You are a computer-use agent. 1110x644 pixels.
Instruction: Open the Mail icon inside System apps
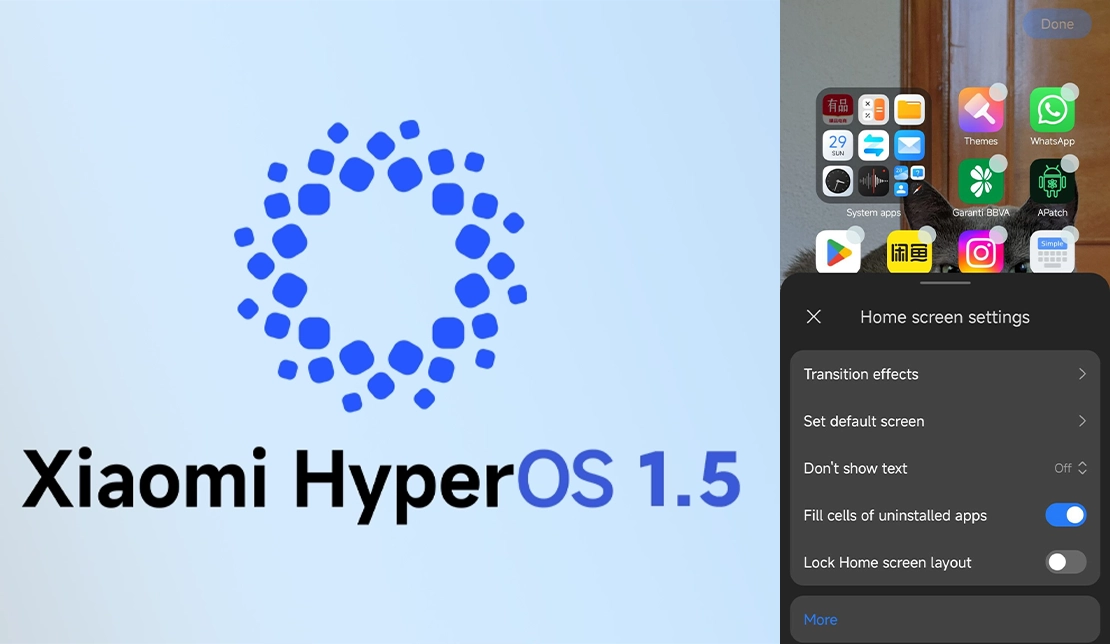(908, 145)
